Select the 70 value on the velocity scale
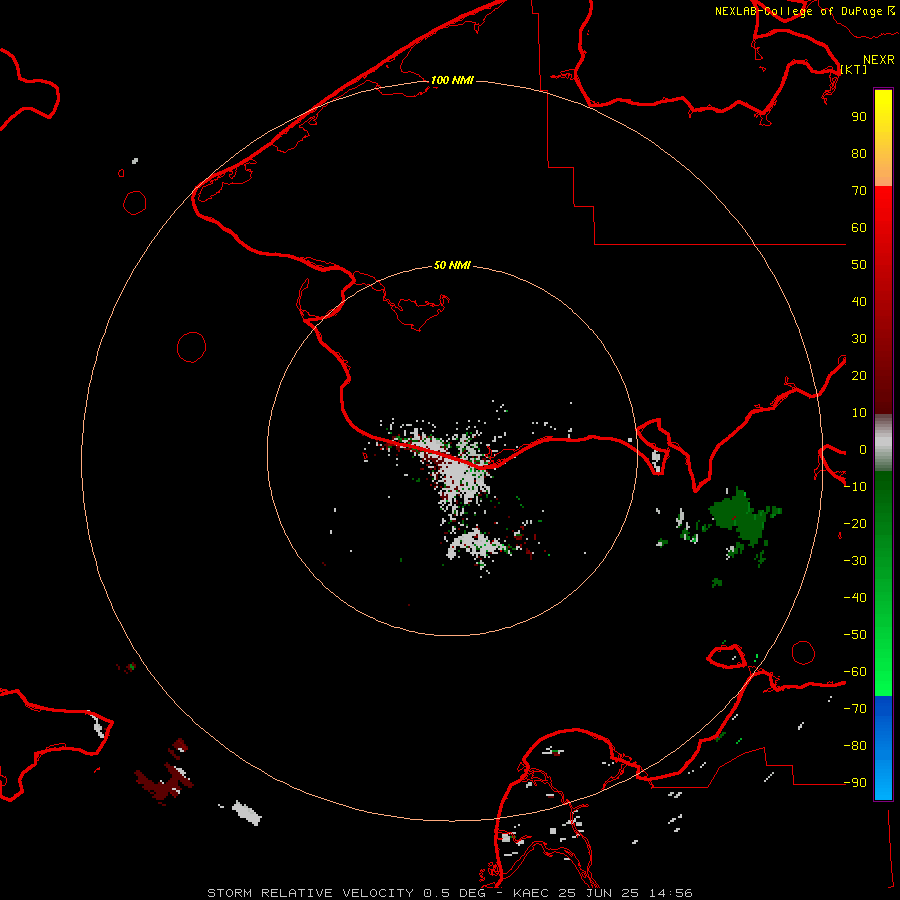Screen dimensions: 900x900 point(859,191)
